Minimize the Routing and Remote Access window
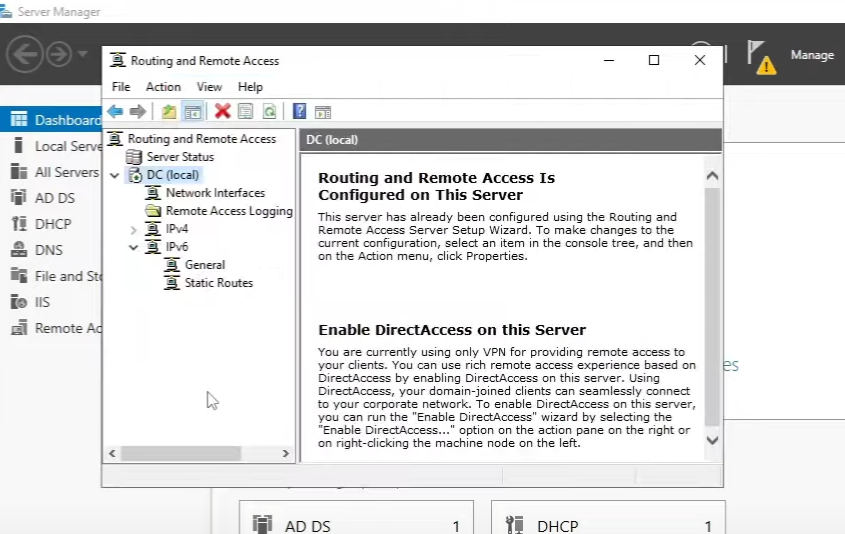Screen dimensions: 845x534 coord(609,60)
